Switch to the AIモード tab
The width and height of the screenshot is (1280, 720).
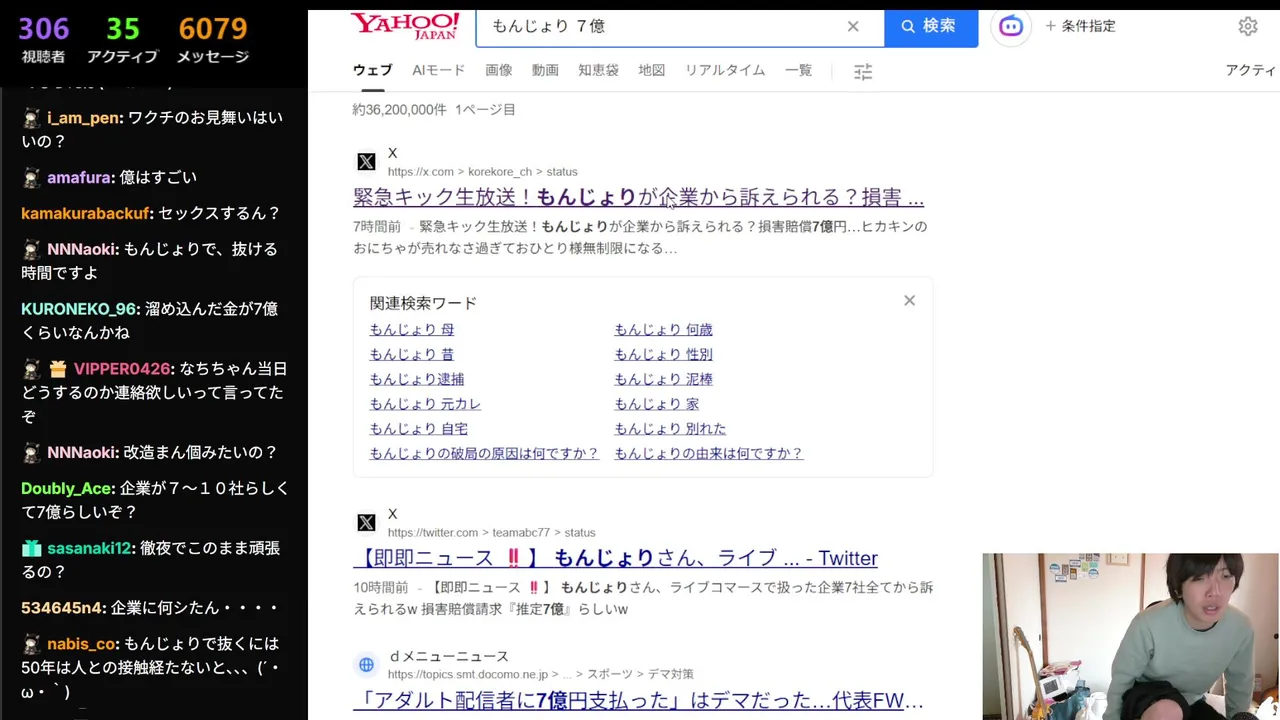coord(438,70)
